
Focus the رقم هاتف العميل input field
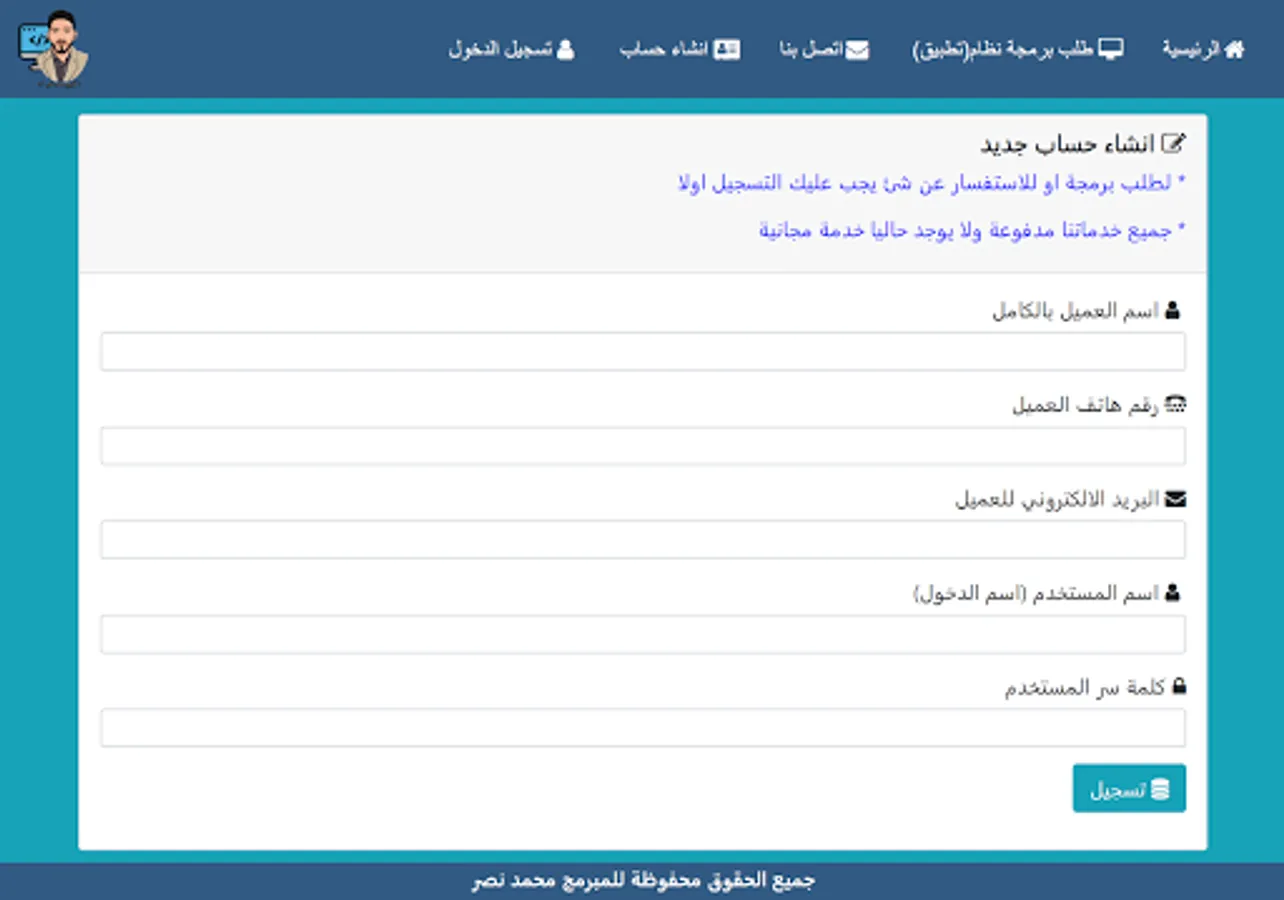tap(643, 446)
